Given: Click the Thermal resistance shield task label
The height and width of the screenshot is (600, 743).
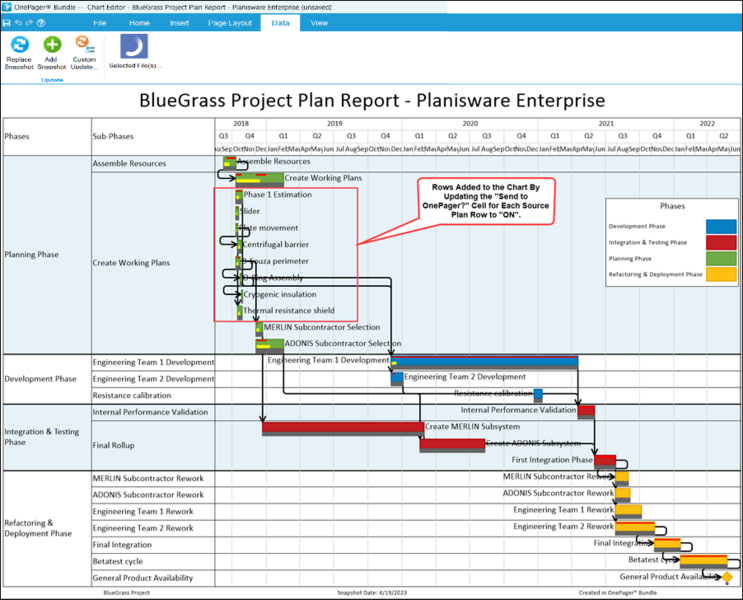Looking at the screenshot, I should pyautogui.click(x=289, y=311).
